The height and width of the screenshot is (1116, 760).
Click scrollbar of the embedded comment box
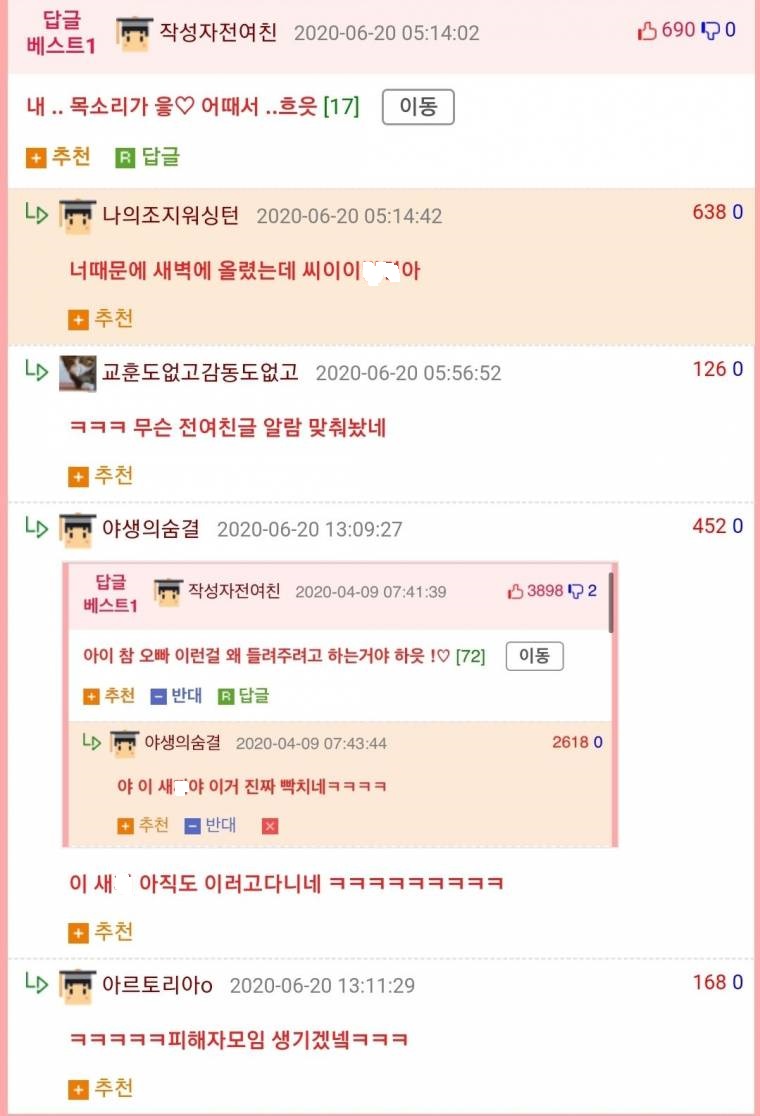pos(611,602)
